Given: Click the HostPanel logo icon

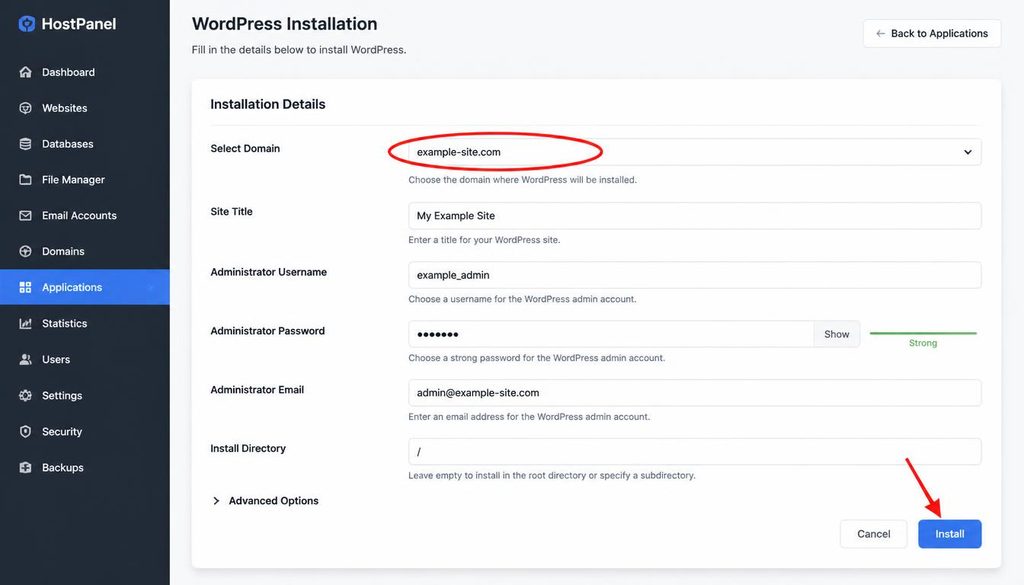Looking at the screenshot, I should 27,24.
